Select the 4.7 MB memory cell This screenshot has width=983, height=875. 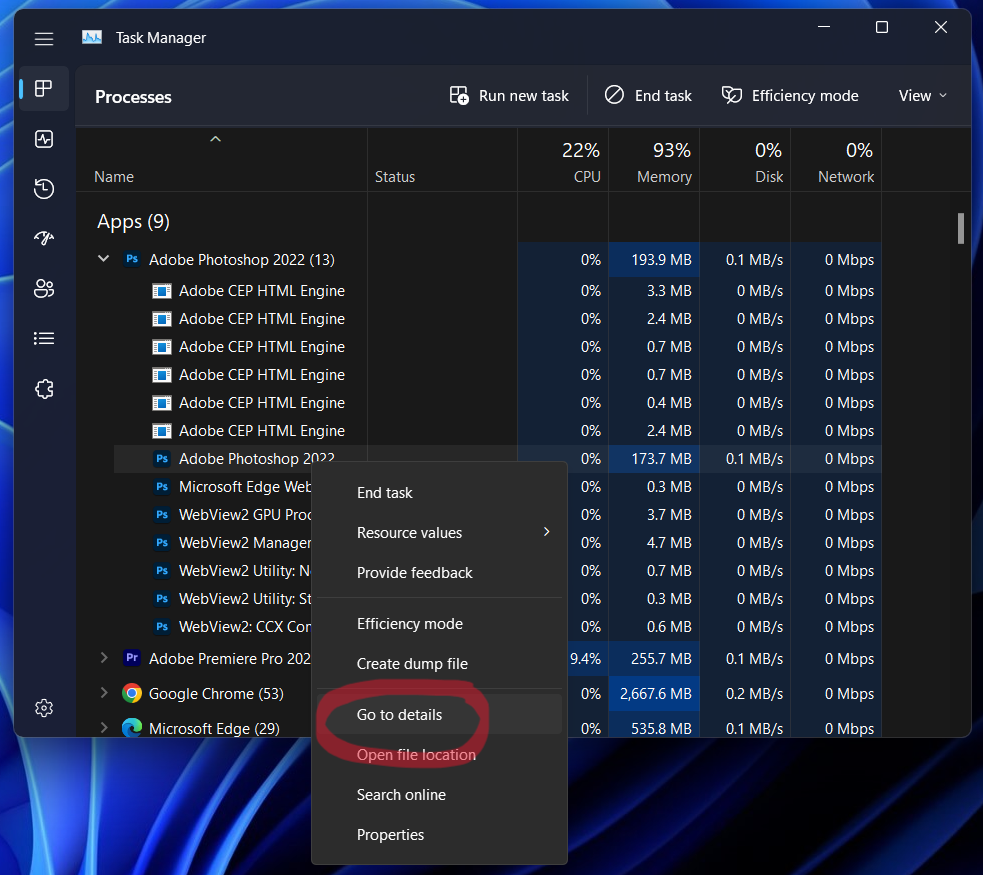tap(654, 543)
